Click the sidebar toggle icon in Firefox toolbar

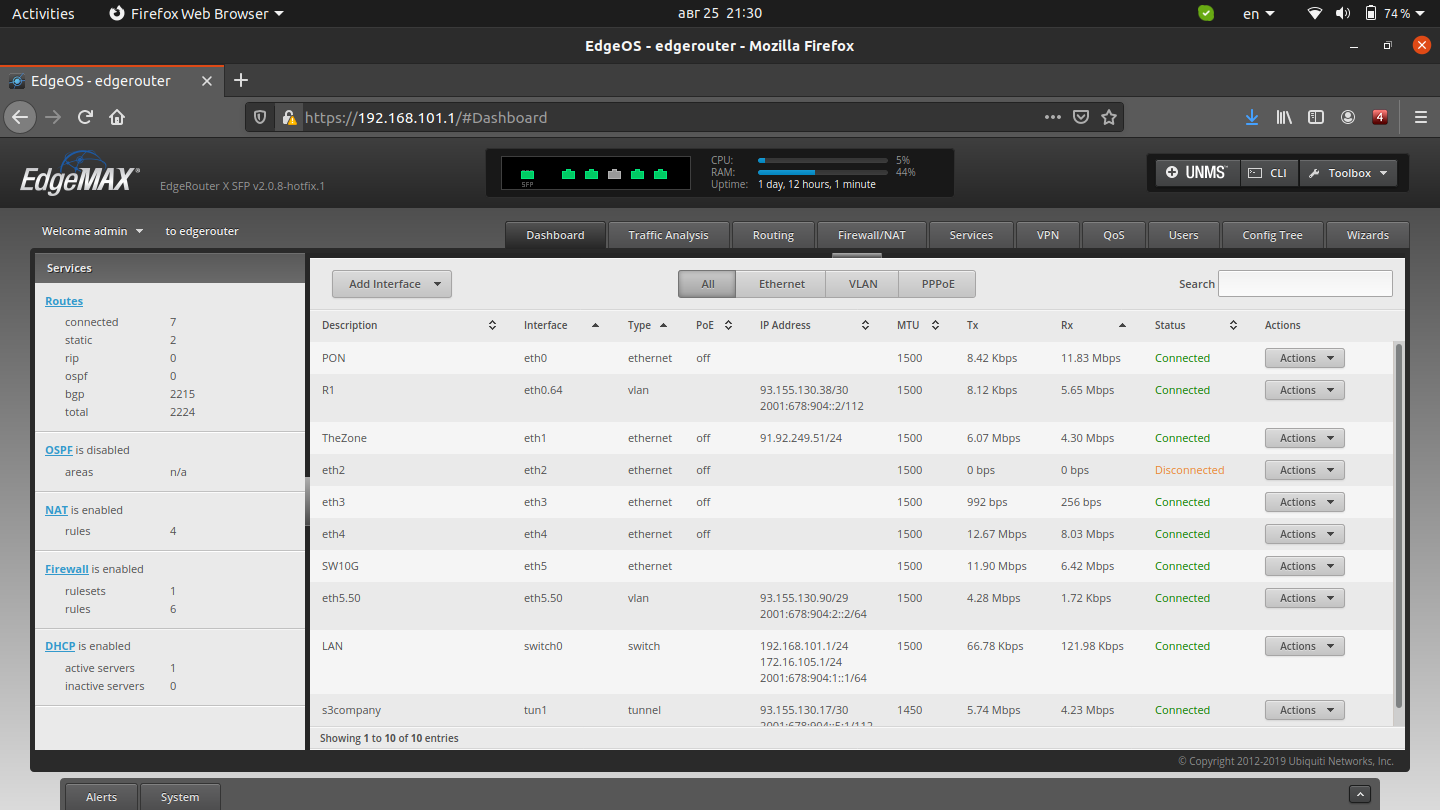click(x=1316, y=117)
